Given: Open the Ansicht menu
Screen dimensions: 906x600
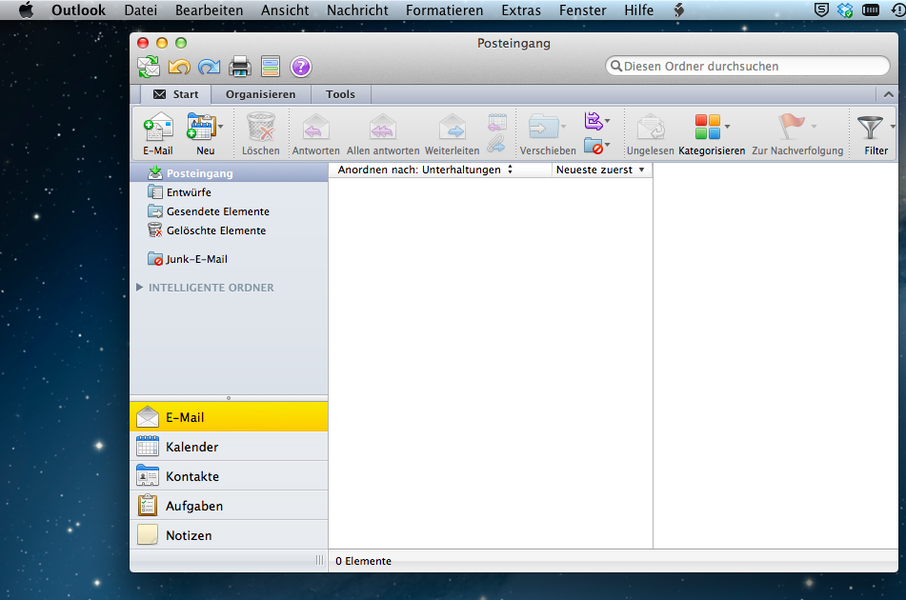Looking at the screenshot, I should click(x=285, y=10).
